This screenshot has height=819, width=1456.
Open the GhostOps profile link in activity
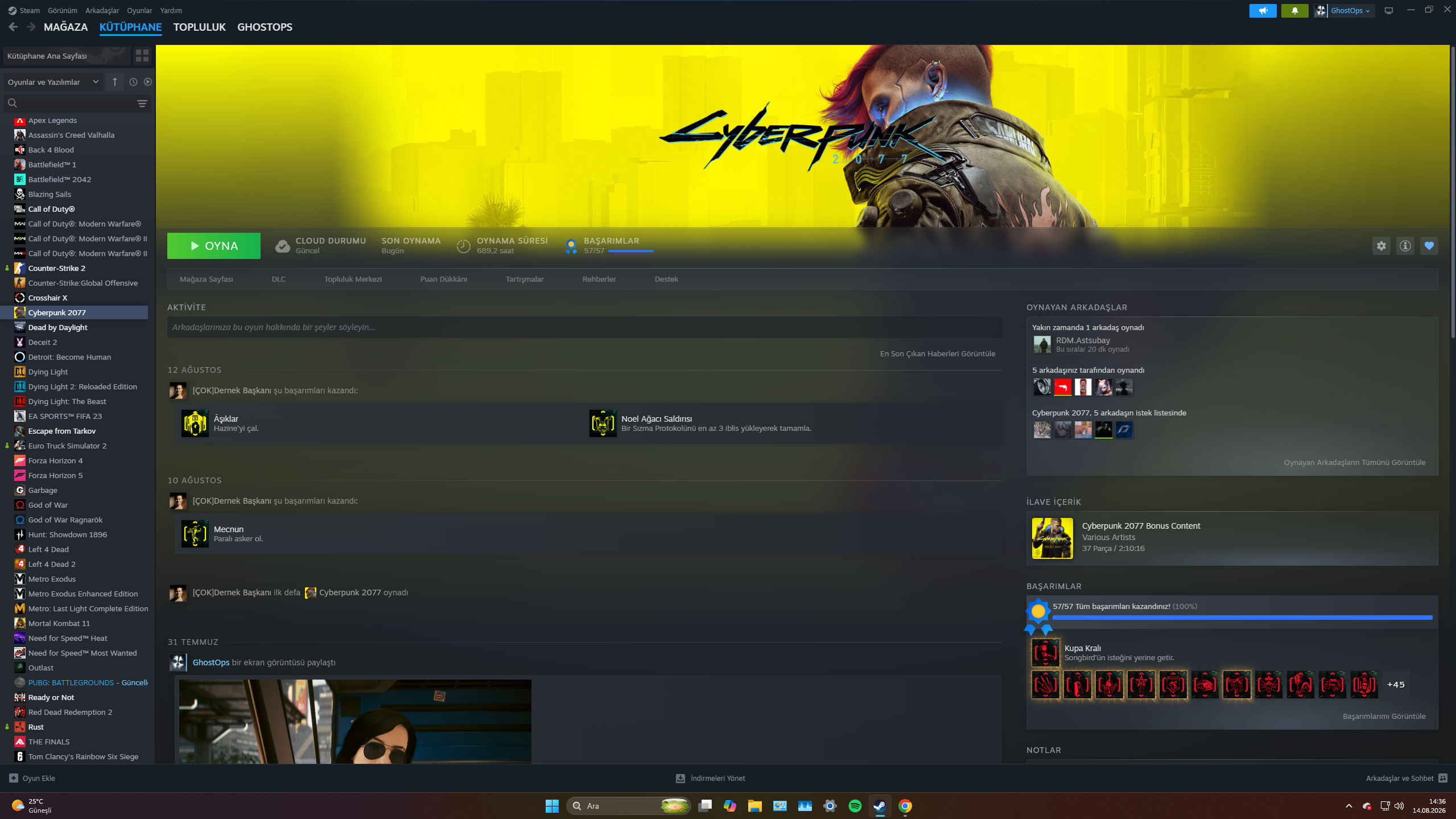pyautogui.click(x=211, y=662)
